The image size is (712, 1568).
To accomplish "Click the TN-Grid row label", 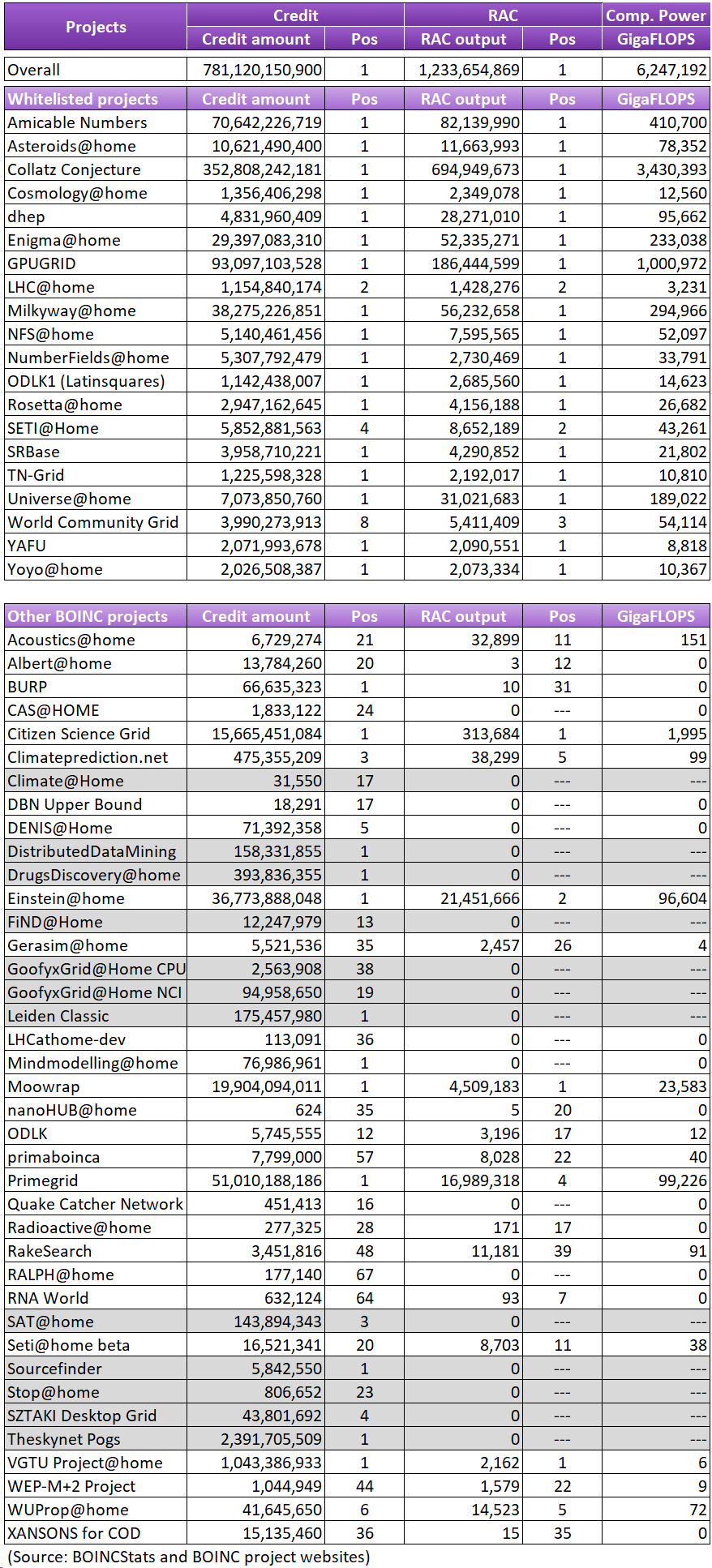I will 36,475.
